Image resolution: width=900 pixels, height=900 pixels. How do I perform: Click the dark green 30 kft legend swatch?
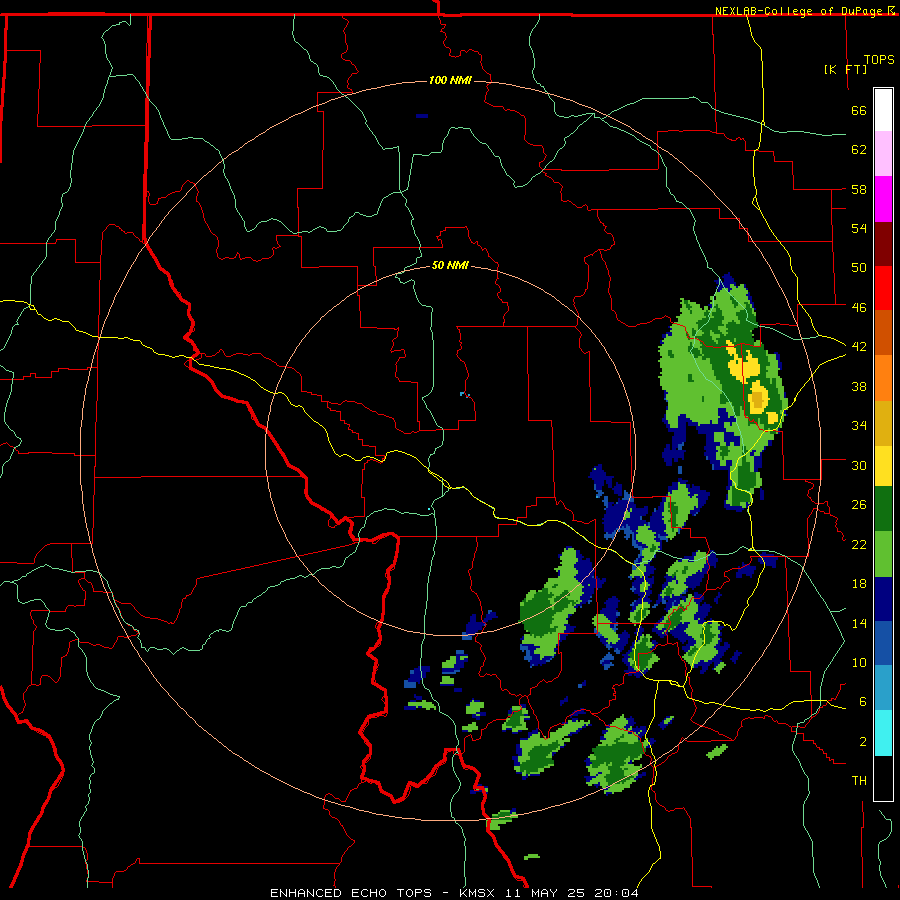click(883, 509)
